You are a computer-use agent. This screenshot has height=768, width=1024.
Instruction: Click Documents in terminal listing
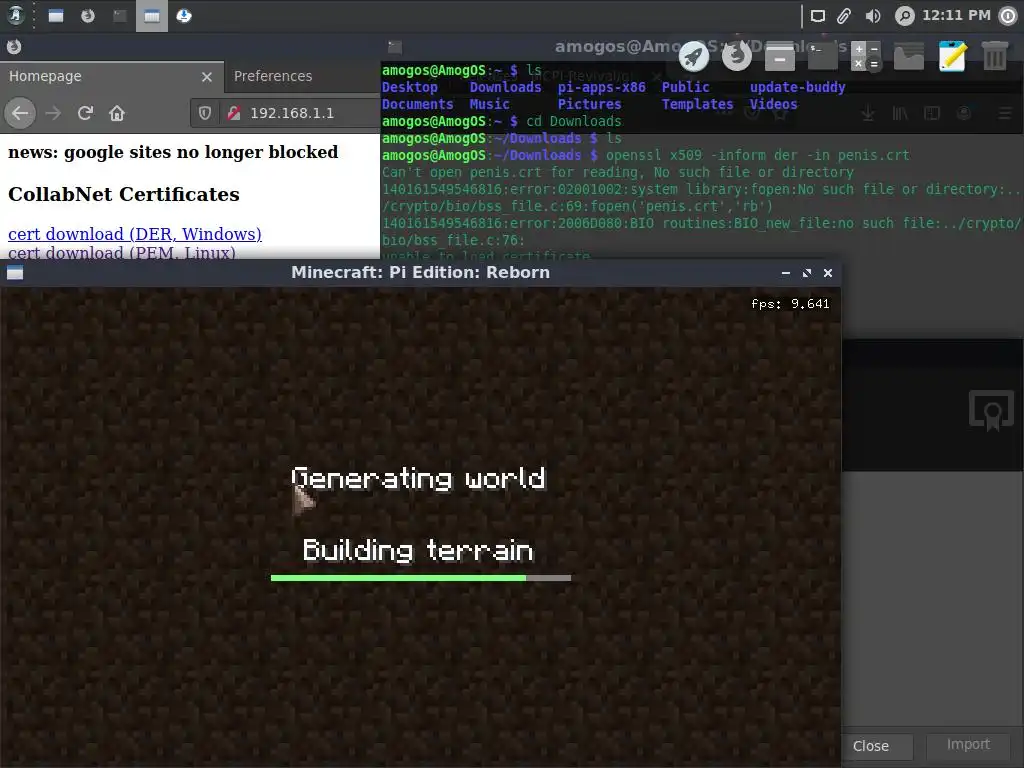417,104
